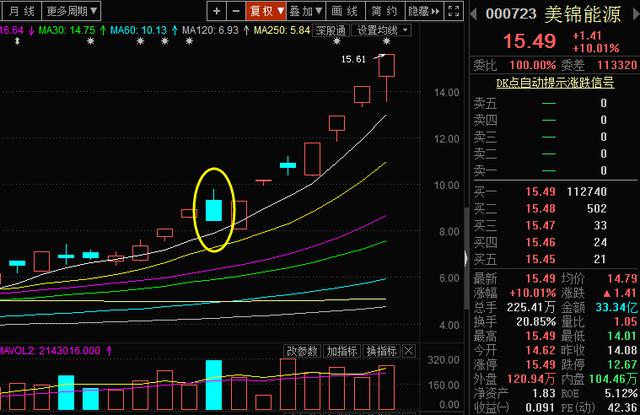The width and height of the screenshot is (640, 415).
Task: Click the 换手 value 20.85%
Action: pyautogui.click(x=536, y=322)
